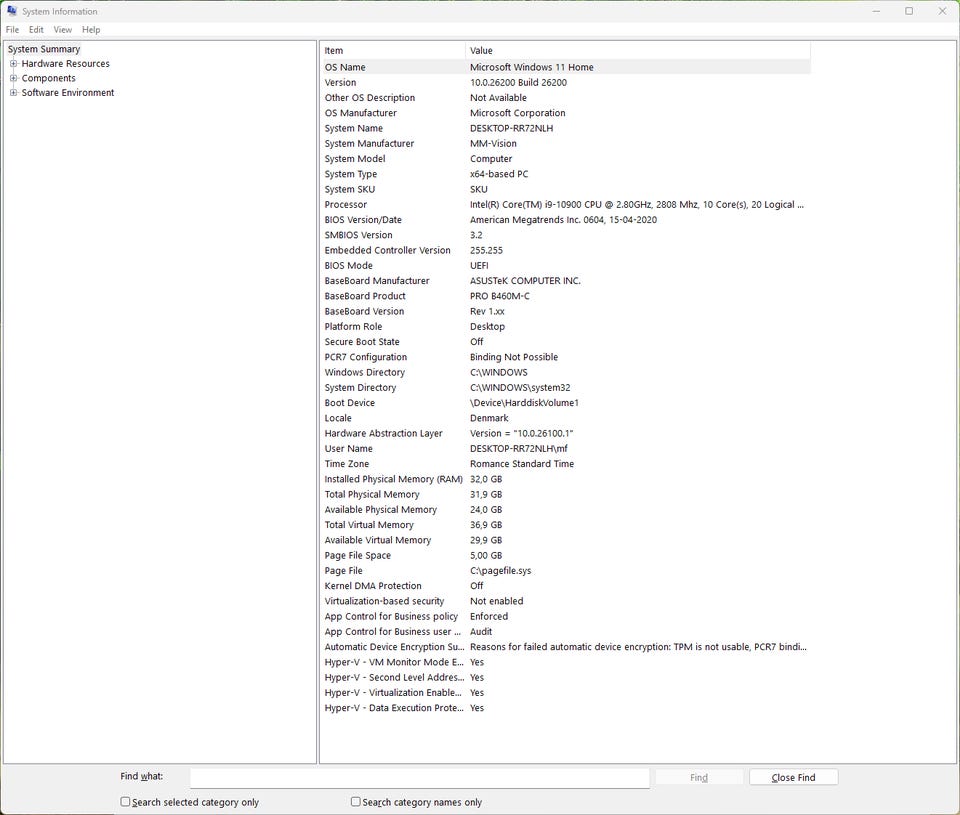Click 'C:\WINDOWS\system32' value
The height and width of the screenshot is (815, 960).
pyautogui.click(x=520, y=388)
